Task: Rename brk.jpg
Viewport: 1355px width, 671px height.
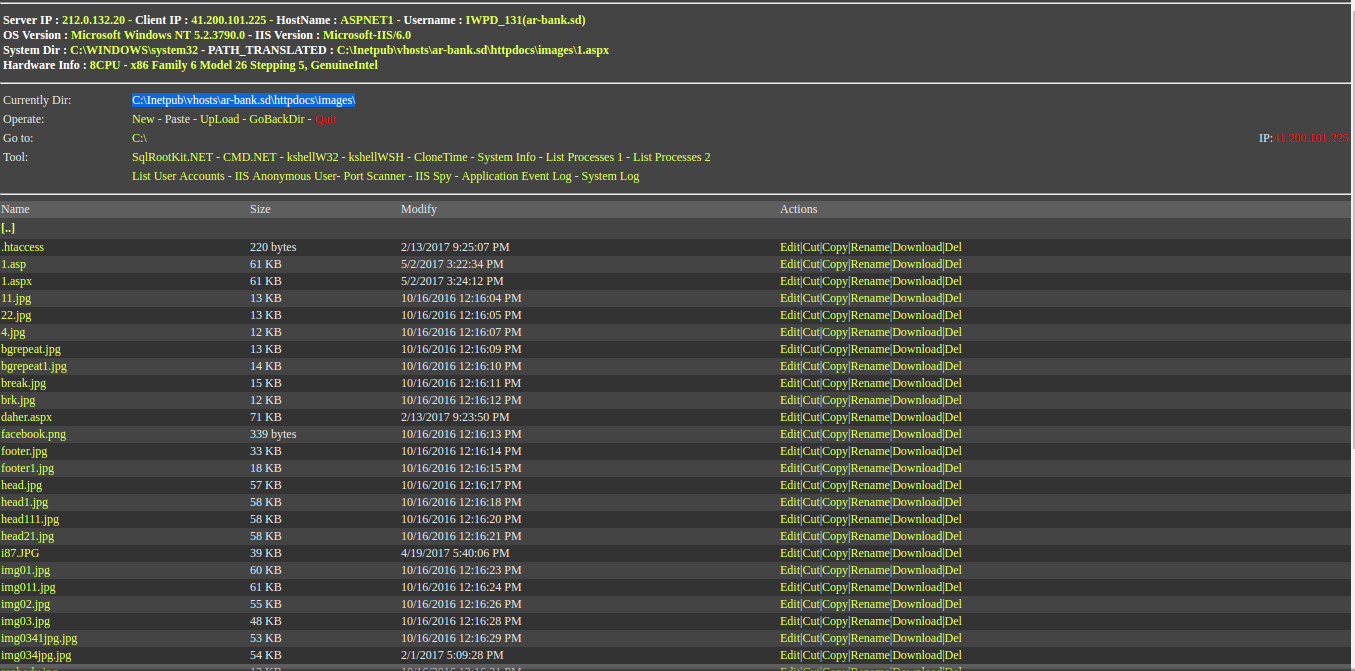Action: pyautogui.click(x=870, y=400)
